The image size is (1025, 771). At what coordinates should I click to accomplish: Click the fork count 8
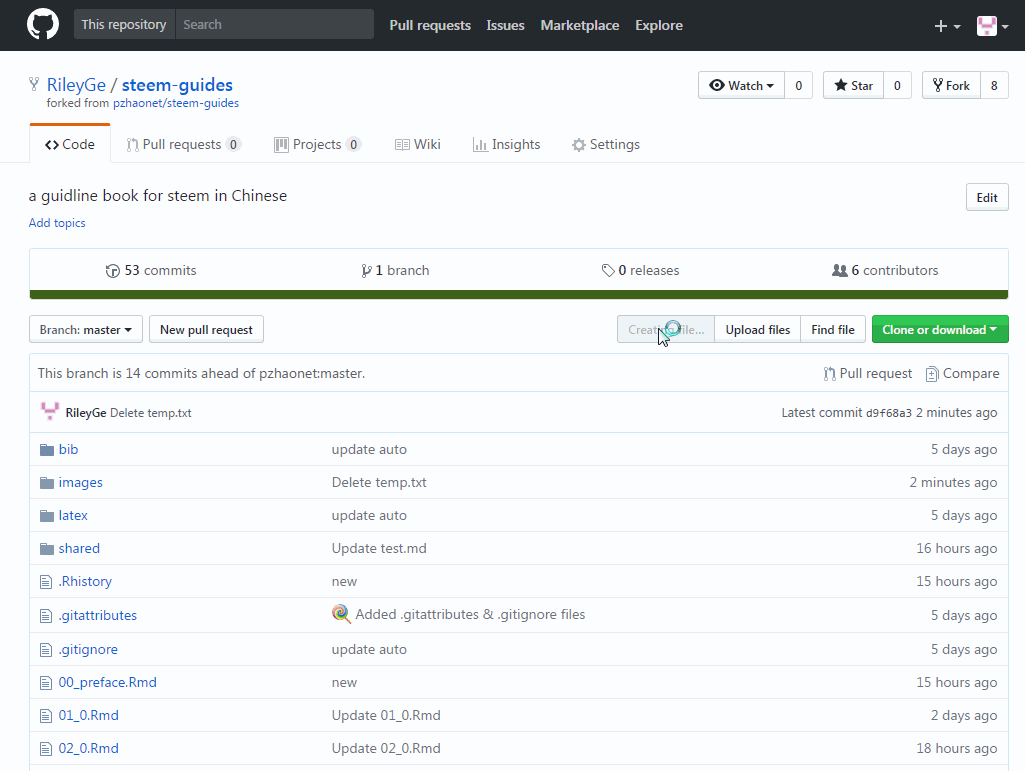994,86
